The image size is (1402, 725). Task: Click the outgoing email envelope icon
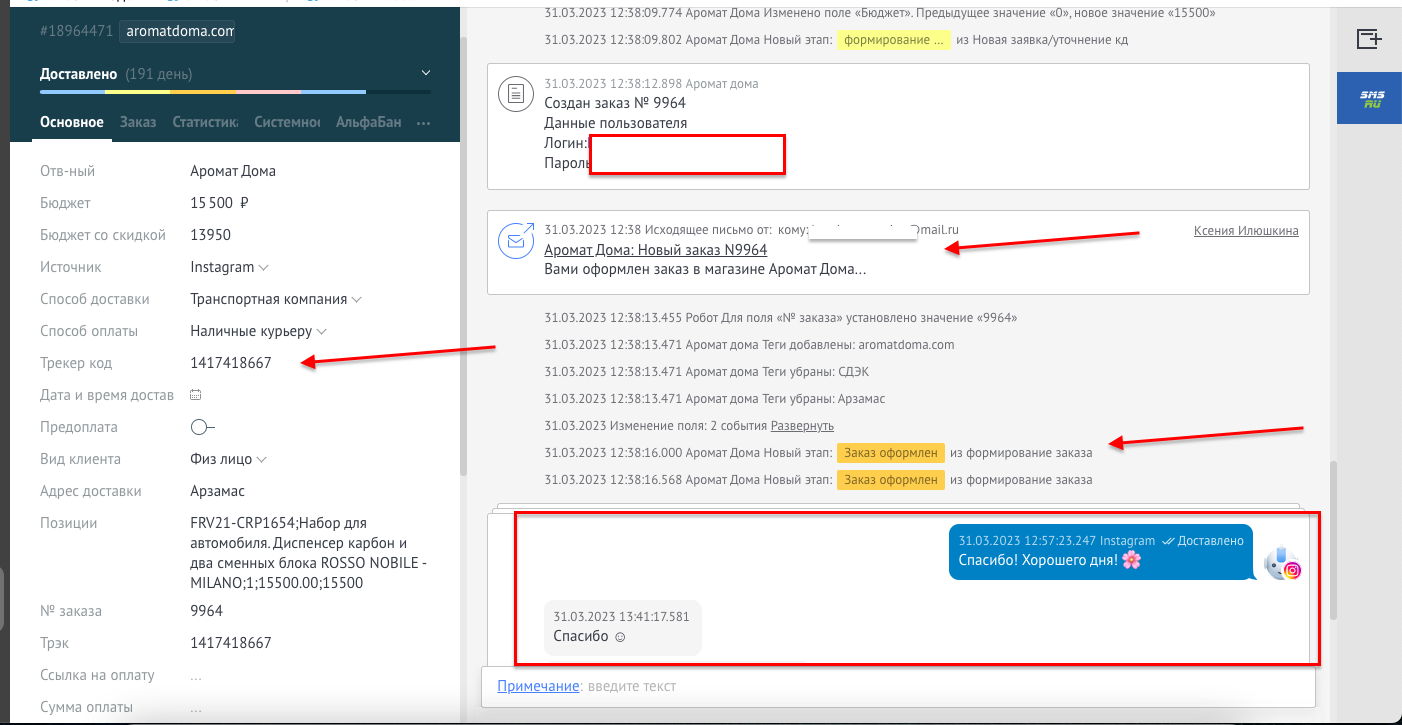coord(515,241)
